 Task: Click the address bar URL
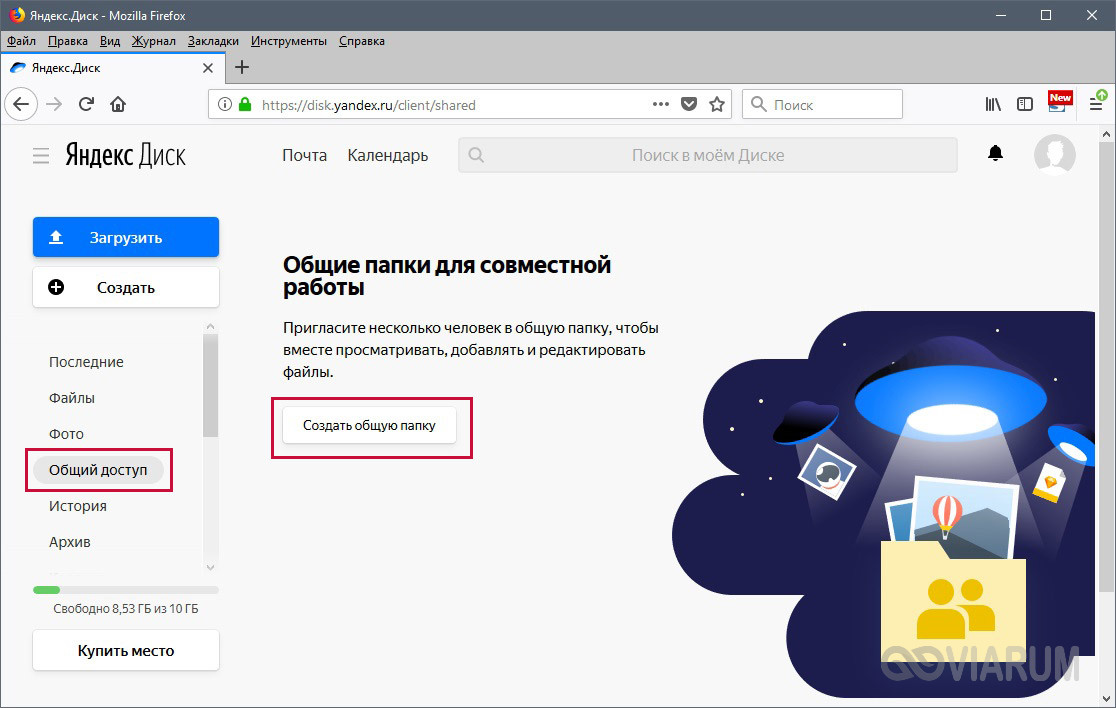[x=369, y=105]
